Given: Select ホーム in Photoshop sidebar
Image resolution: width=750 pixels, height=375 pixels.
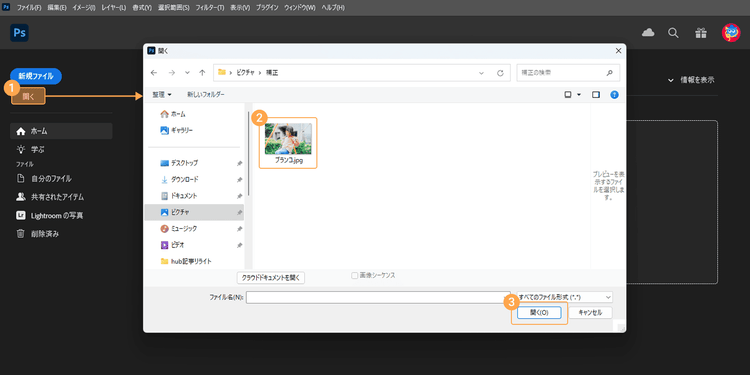Looking at the screenshot, I should point(61,131).
